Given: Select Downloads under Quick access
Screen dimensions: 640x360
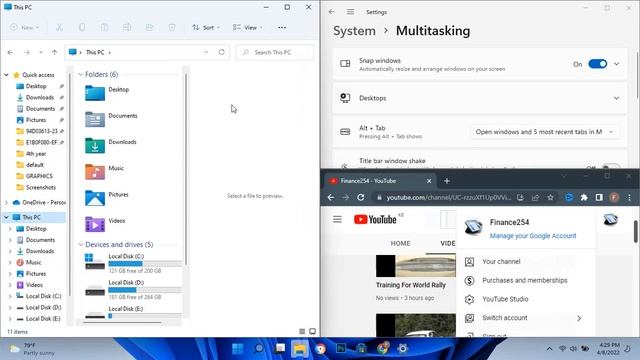Looking at the screenshot, I should 40,97.
